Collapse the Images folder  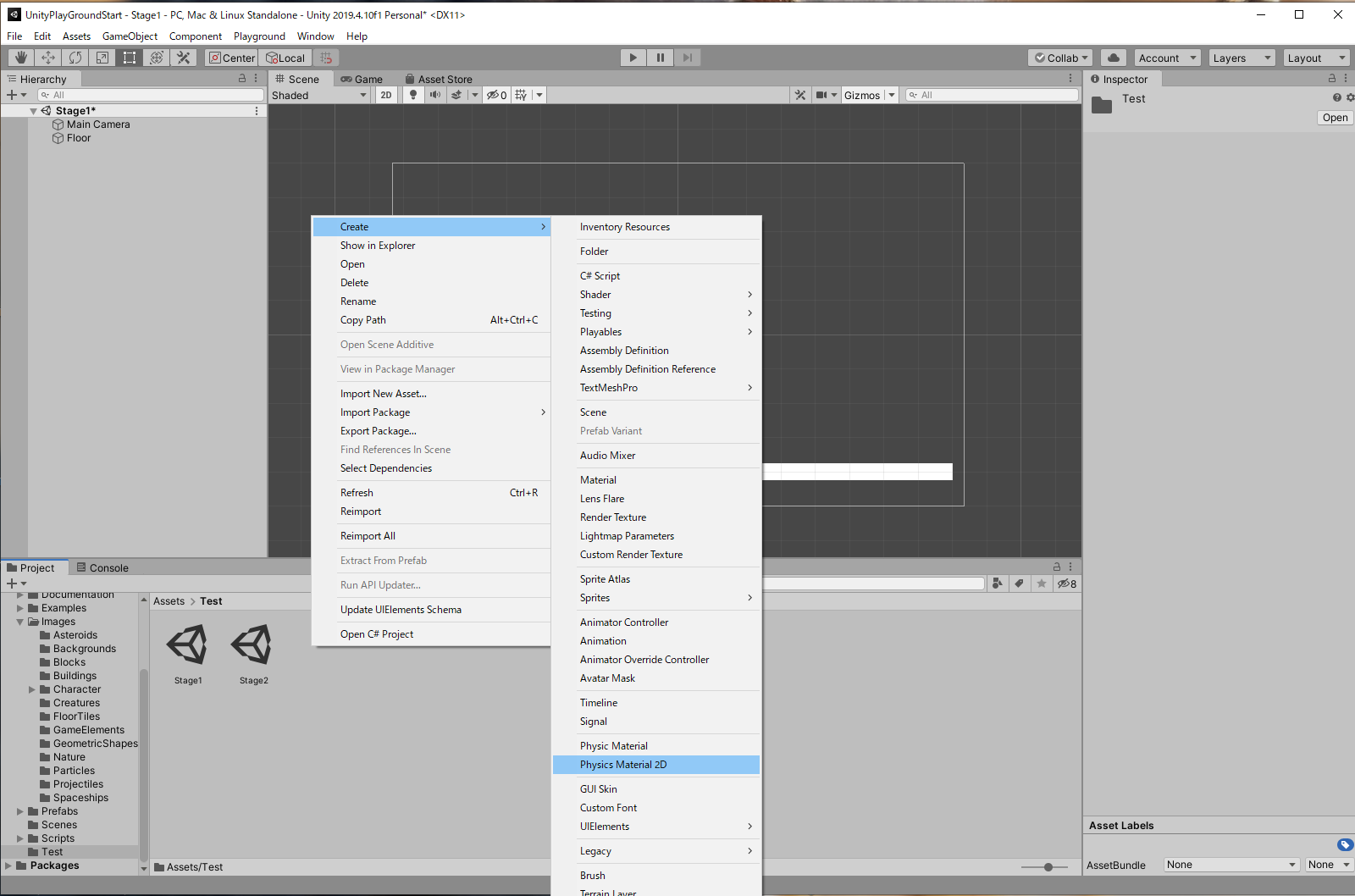[20, 622]
